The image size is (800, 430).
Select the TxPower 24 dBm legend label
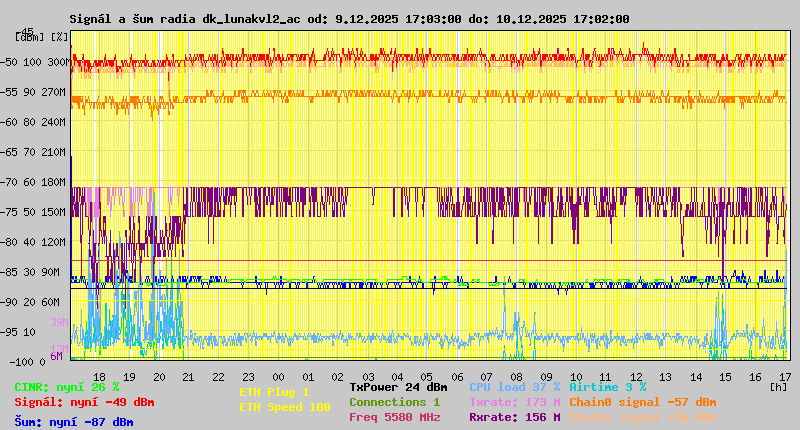tap(398, 386)
